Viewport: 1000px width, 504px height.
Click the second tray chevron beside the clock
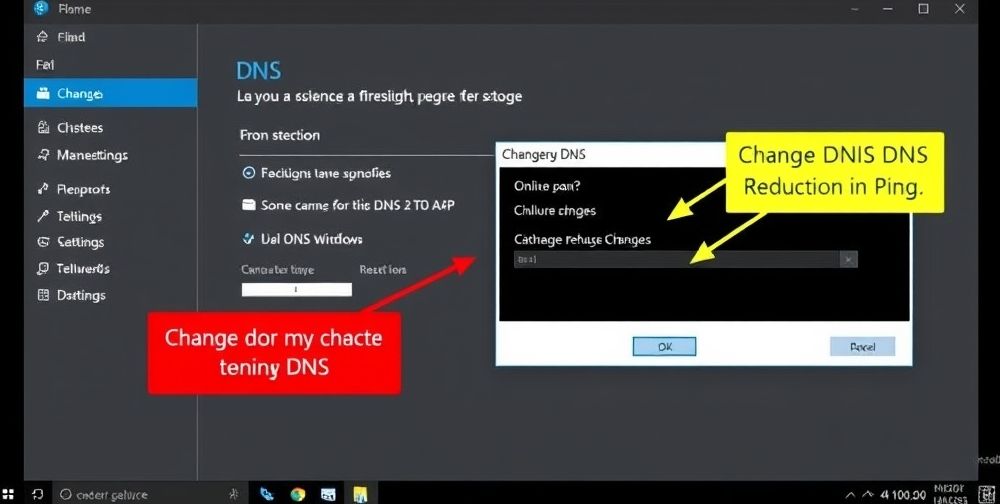tap(867, 495)
